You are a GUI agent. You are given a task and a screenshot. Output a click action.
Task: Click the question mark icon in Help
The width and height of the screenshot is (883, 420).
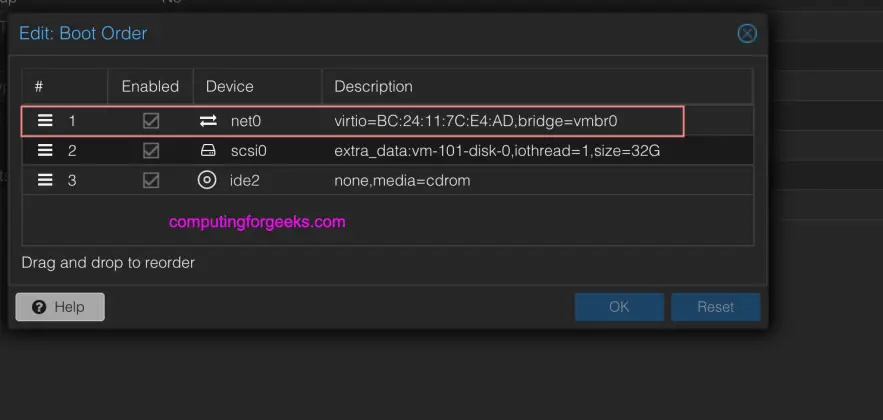point(39,307)
